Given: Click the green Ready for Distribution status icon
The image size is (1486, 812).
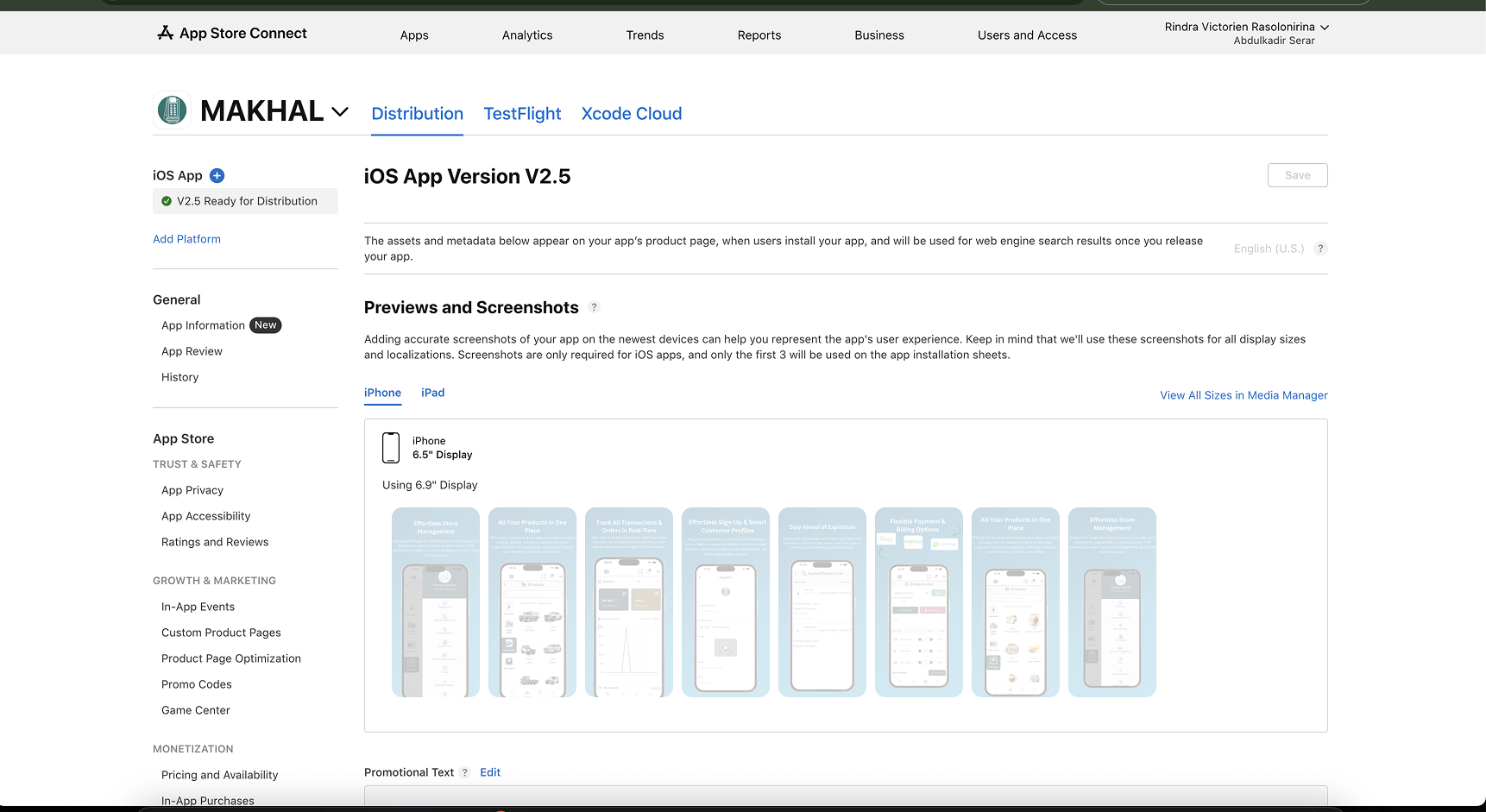Looking at the screenshot, I should pyautogui.click(x=167, y=201).
